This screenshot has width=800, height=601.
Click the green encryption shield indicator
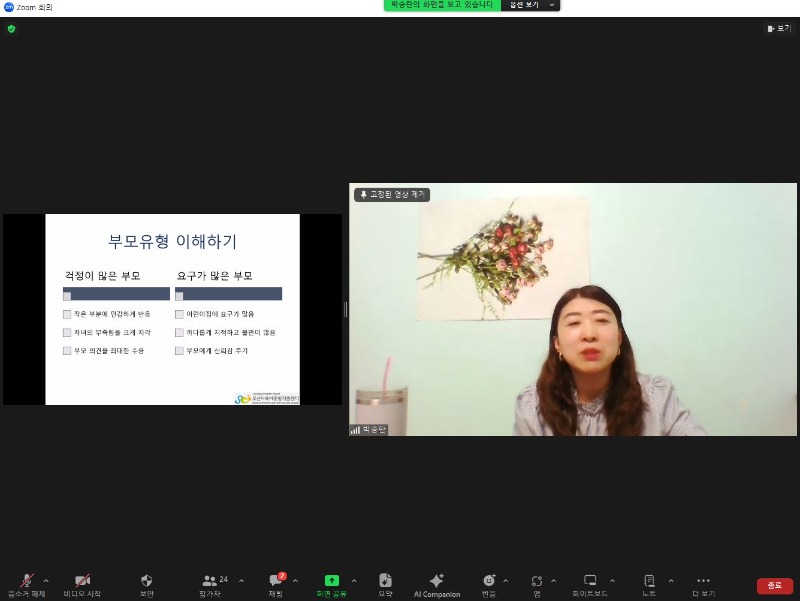[x=11, y=29]
